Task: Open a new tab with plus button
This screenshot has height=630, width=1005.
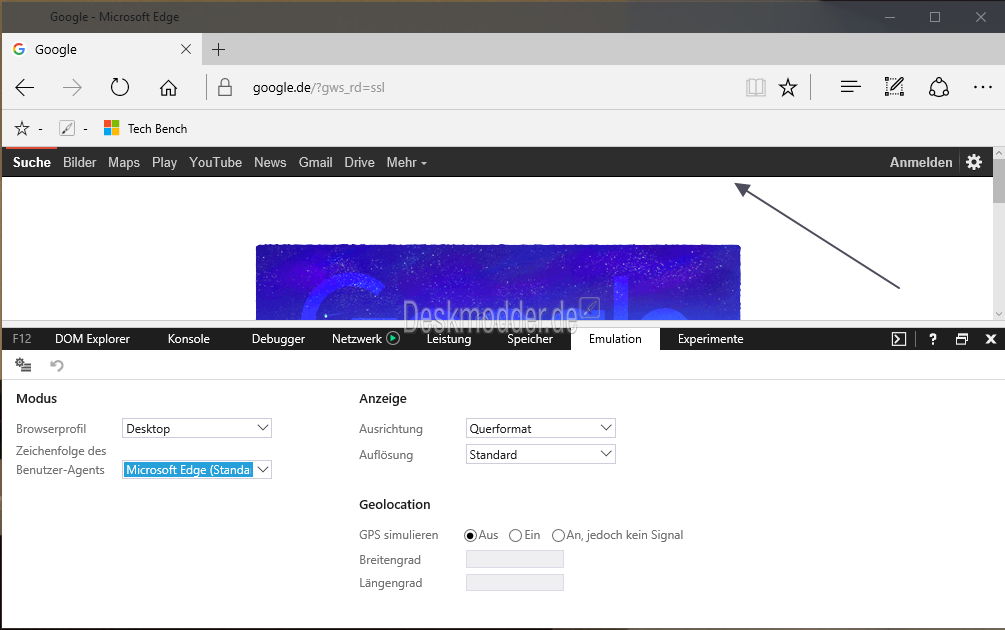Action: pos(219,49)
